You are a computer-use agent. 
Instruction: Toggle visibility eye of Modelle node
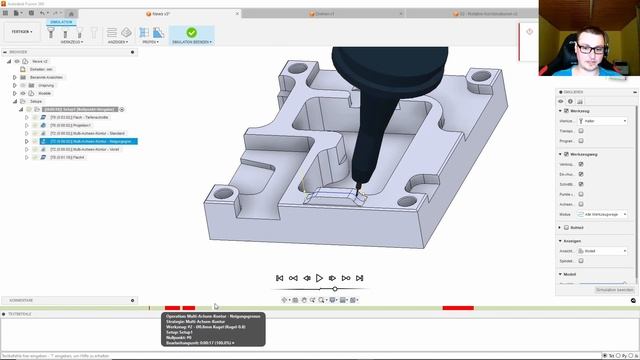23,93
